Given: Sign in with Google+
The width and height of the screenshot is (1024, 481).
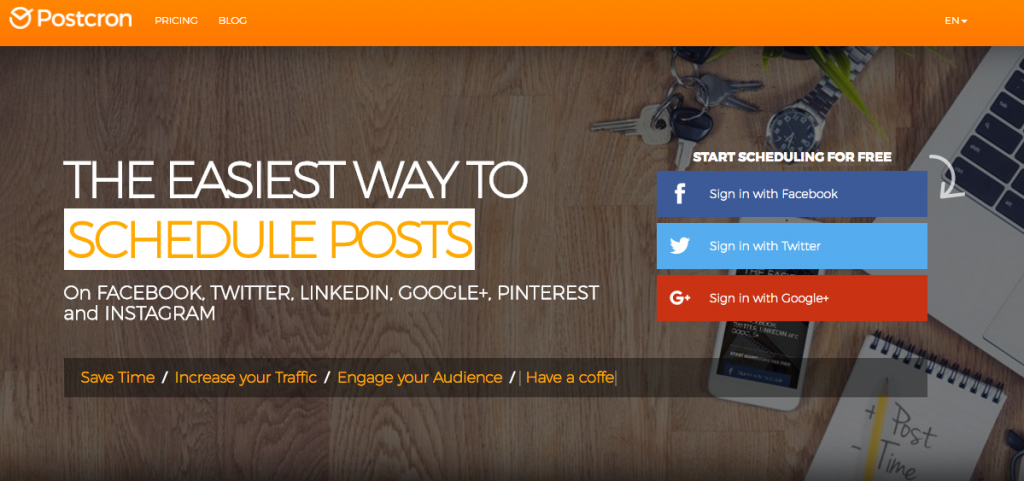Looking at the screenshot, I should click(792, 298).
